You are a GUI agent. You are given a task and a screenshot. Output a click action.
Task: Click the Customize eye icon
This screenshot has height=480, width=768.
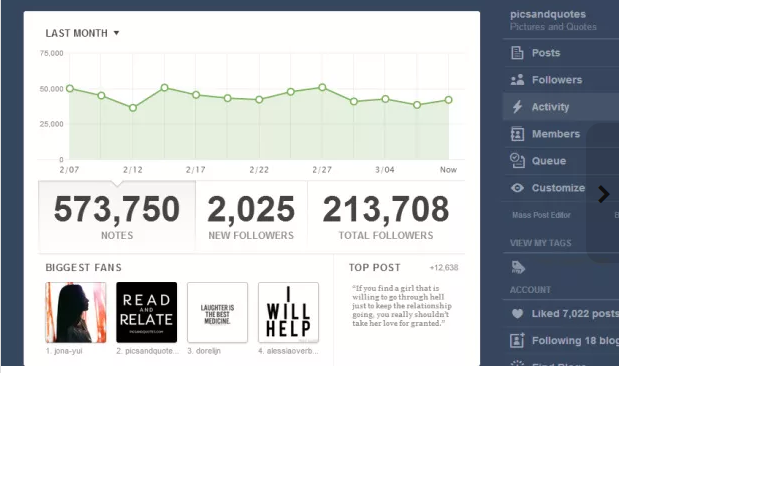(x=517, y=188)
